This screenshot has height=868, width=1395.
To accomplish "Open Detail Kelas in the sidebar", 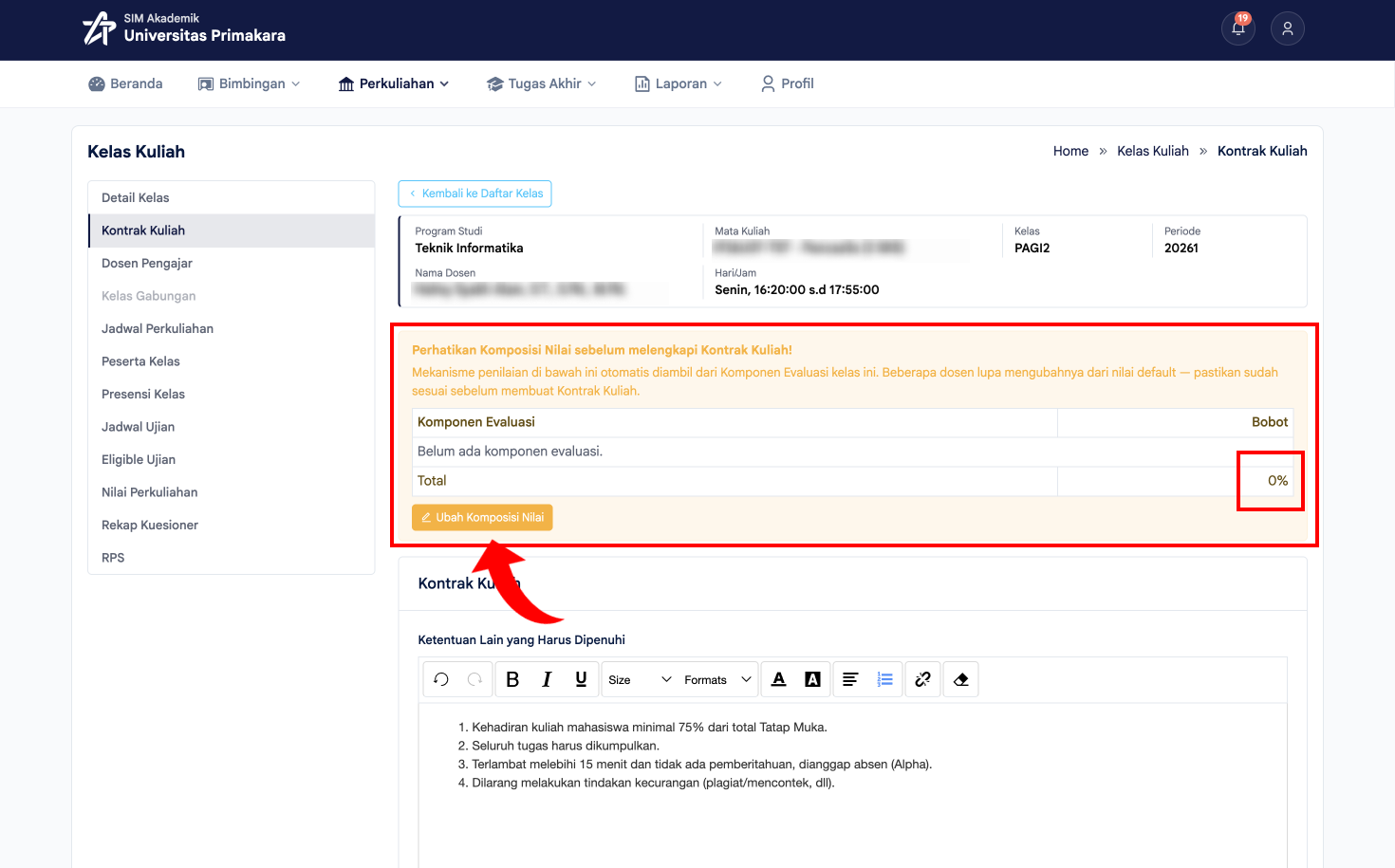I will pyautogui.click(x=232, y=197).
